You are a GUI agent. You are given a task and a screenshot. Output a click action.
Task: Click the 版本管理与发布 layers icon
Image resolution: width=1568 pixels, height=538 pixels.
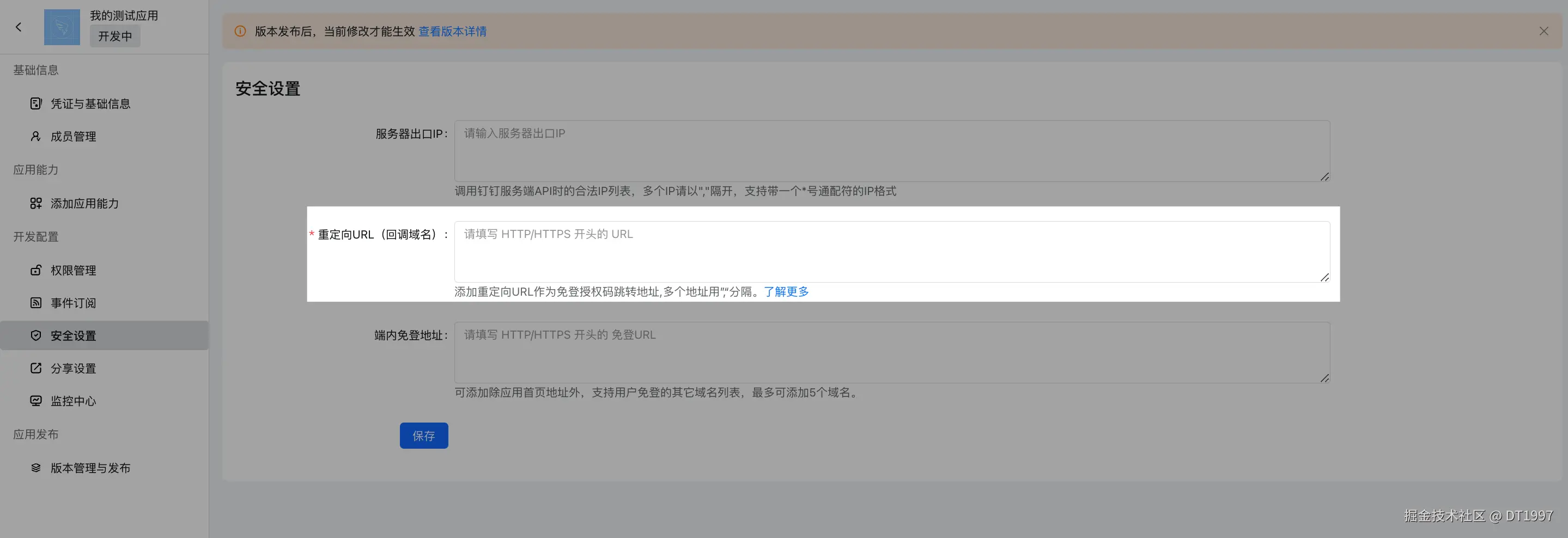coord(36,468)
